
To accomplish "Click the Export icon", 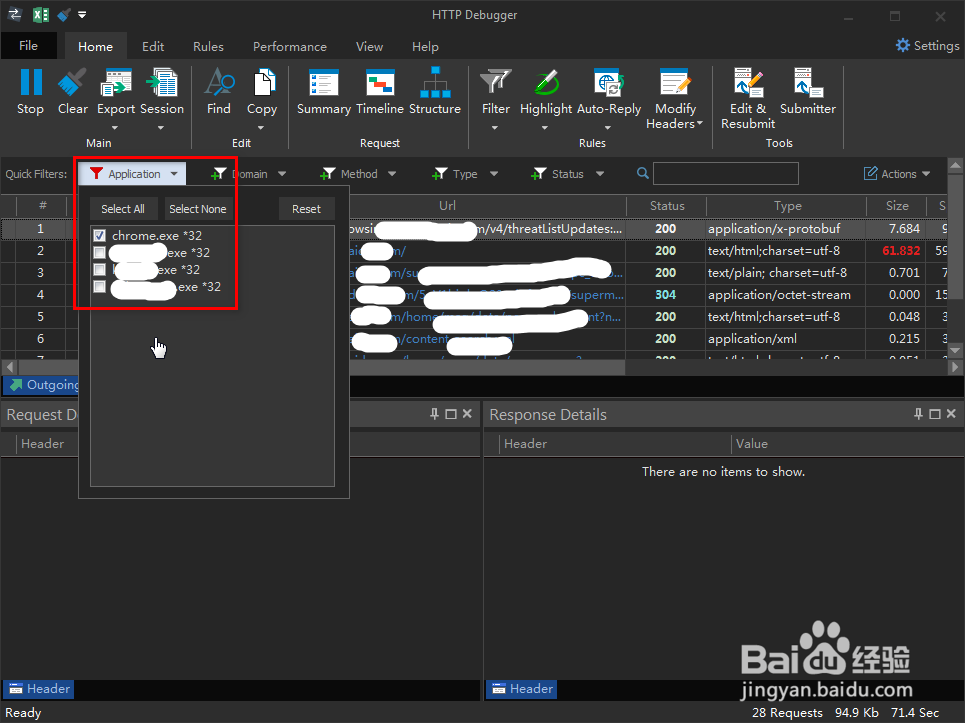I will [x=115, y=83].
